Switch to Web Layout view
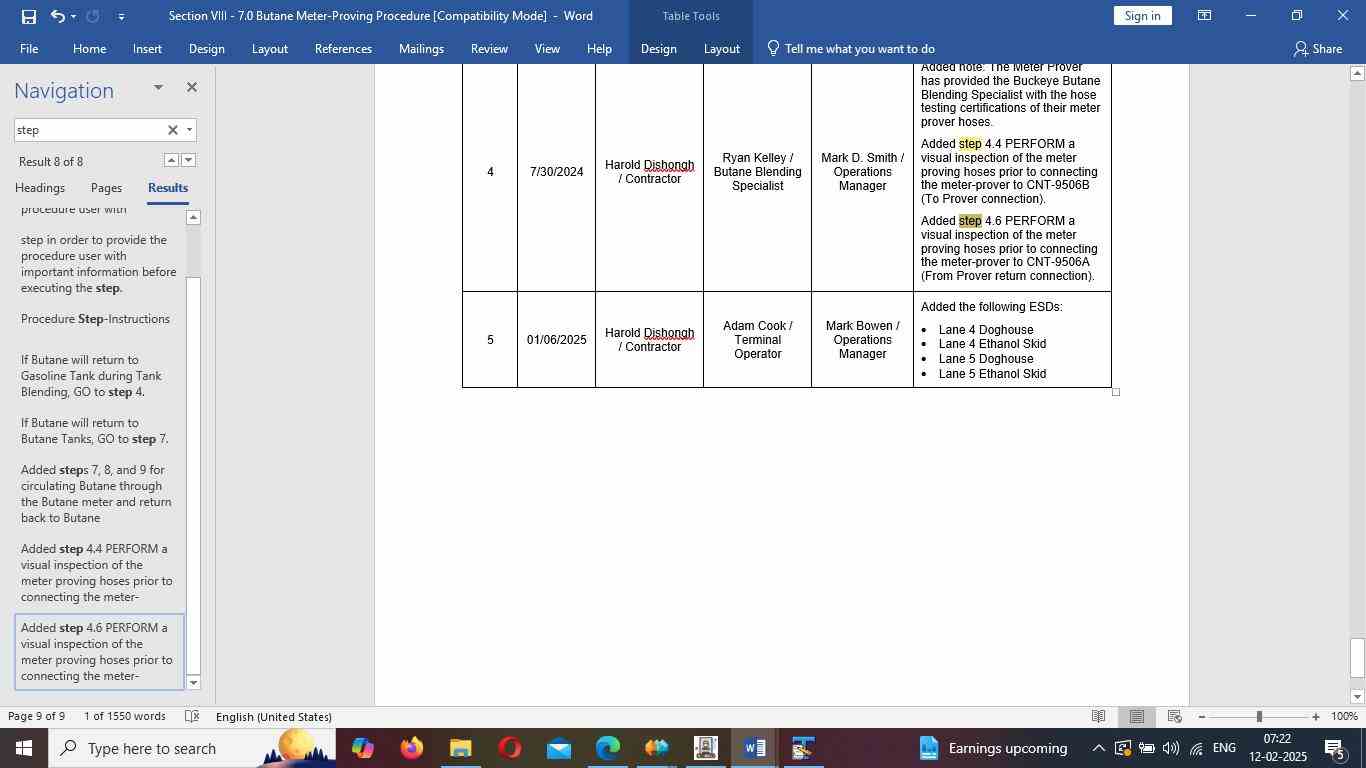The height and width of the screenshot is (768, 1366). 1175,716
